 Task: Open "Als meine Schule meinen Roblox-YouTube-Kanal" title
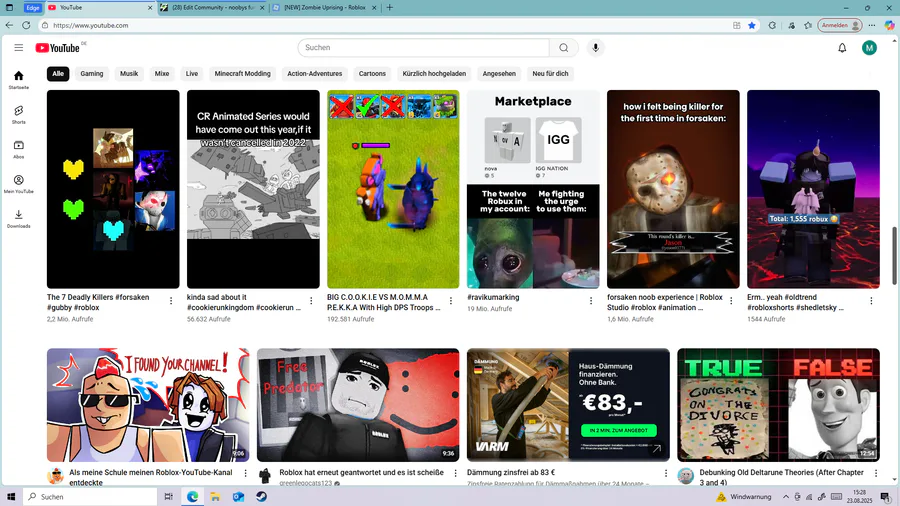[x=151, y=477]
